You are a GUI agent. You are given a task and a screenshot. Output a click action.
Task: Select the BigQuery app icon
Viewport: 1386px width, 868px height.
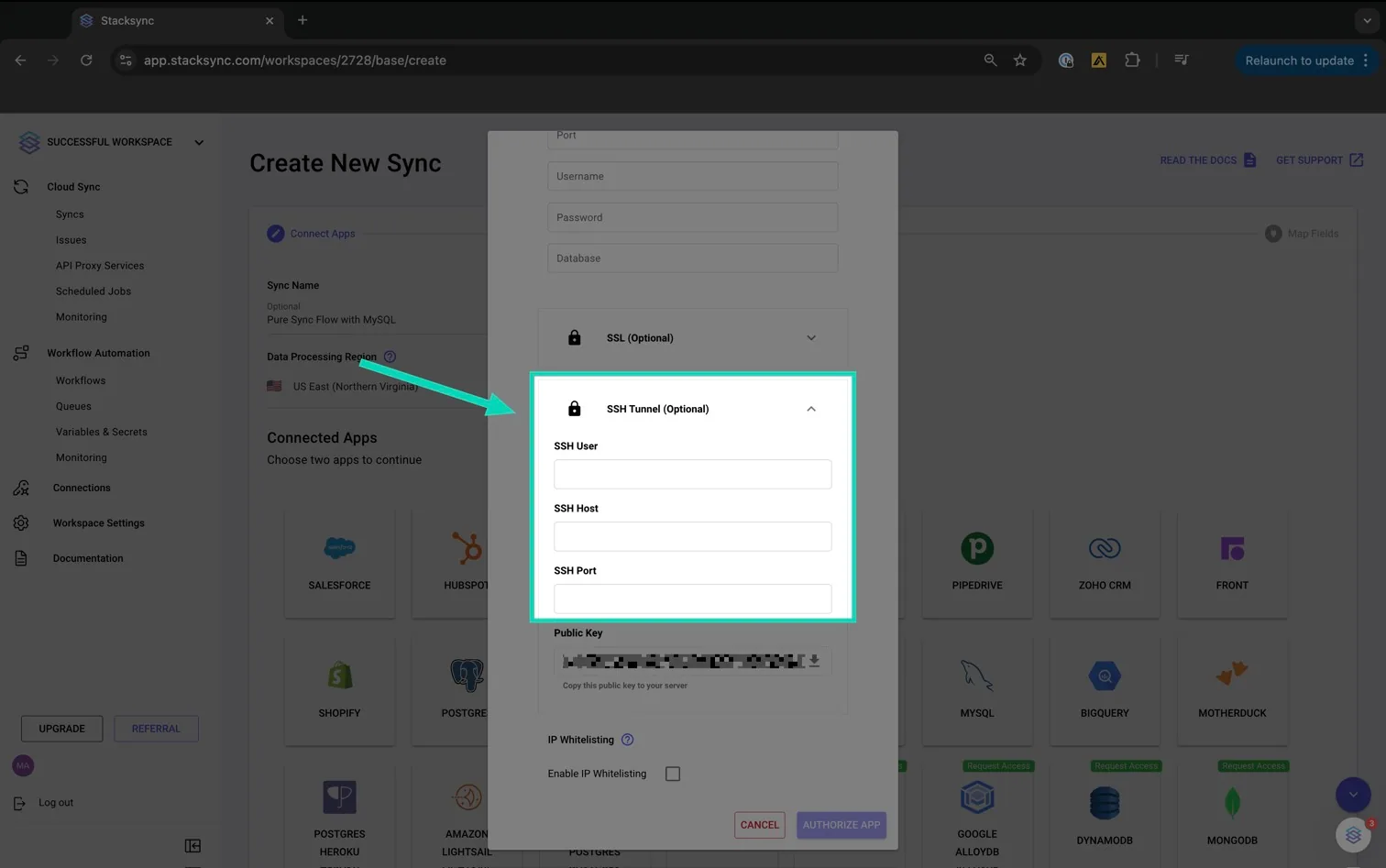point(1105,676)
